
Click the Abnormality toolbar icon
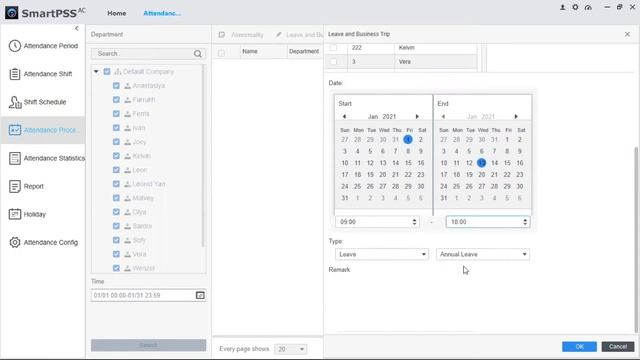[222, 35]
